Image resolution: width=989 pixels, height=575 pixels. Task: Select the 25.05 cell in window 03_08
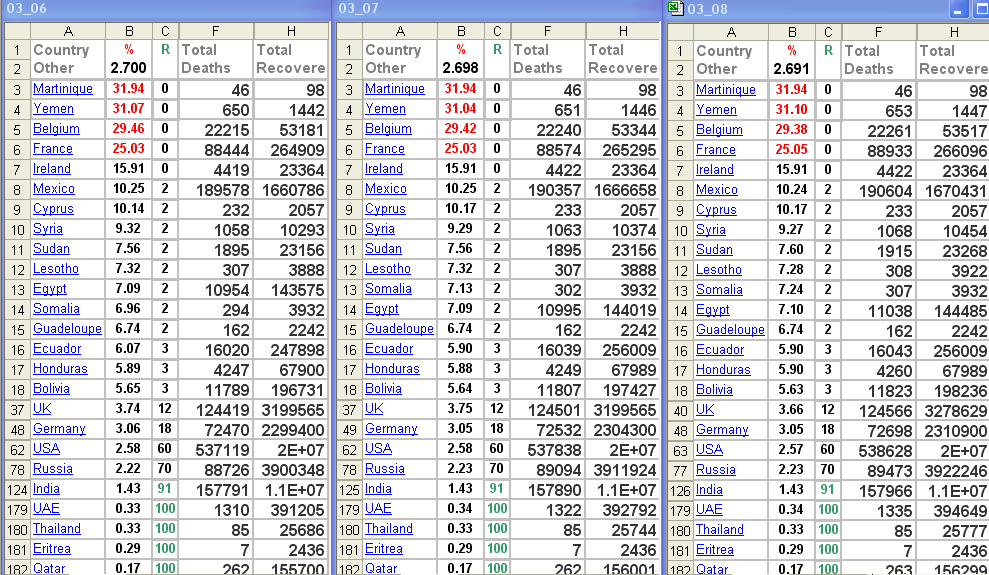tap(792, 149)
